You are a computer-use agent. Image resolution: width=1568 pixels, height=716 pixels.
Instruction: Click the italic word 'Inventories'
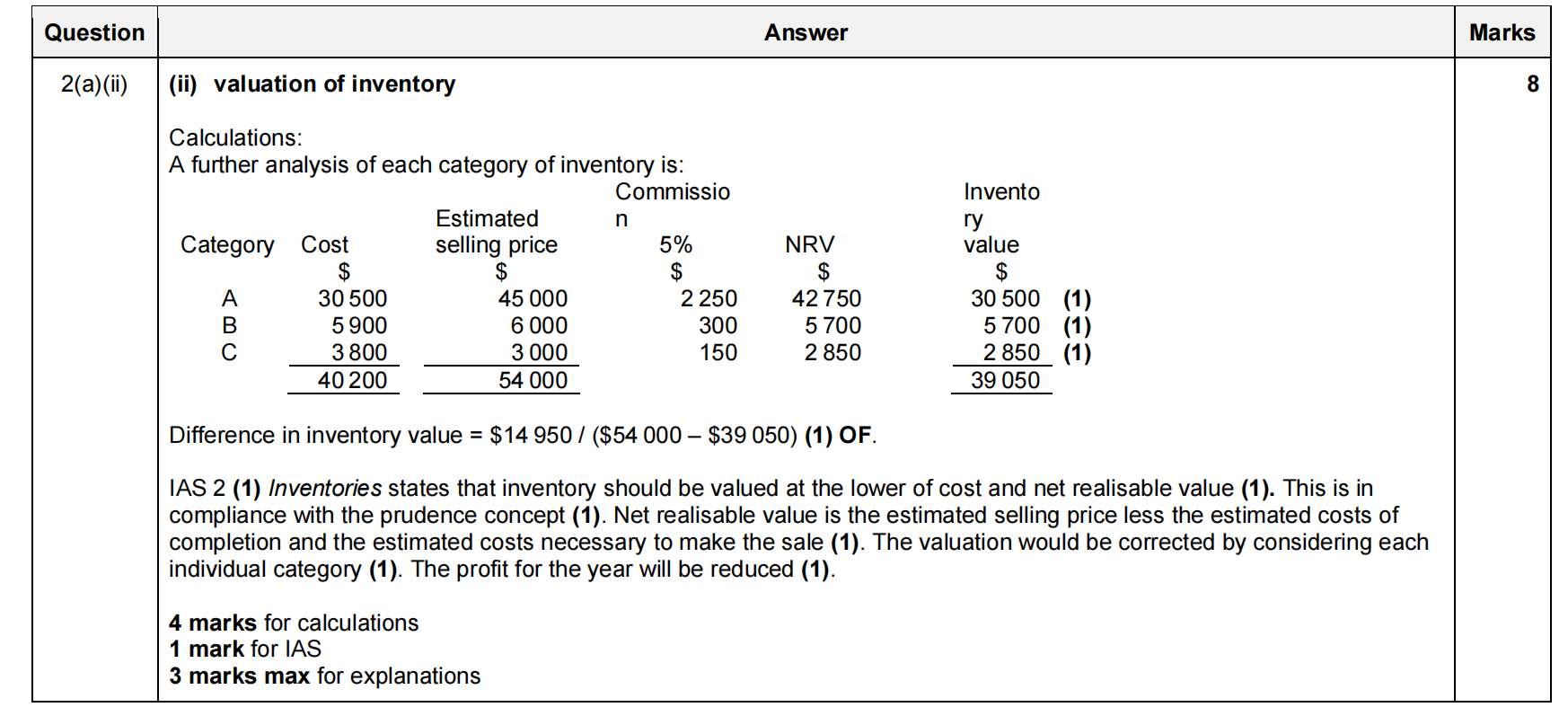click(325, 489)
